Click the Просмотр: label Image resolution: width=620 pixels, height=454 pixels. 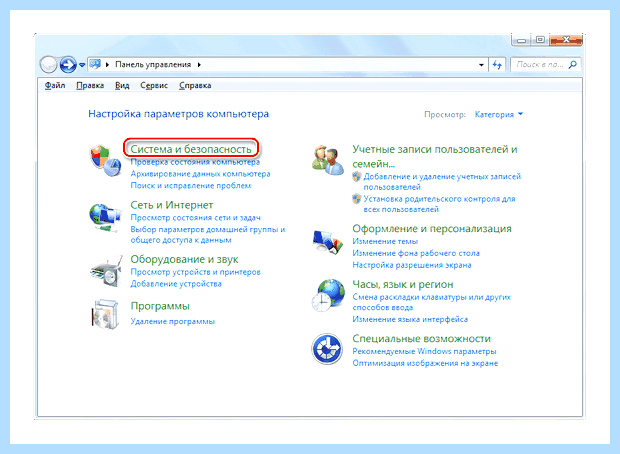point(445,114)
